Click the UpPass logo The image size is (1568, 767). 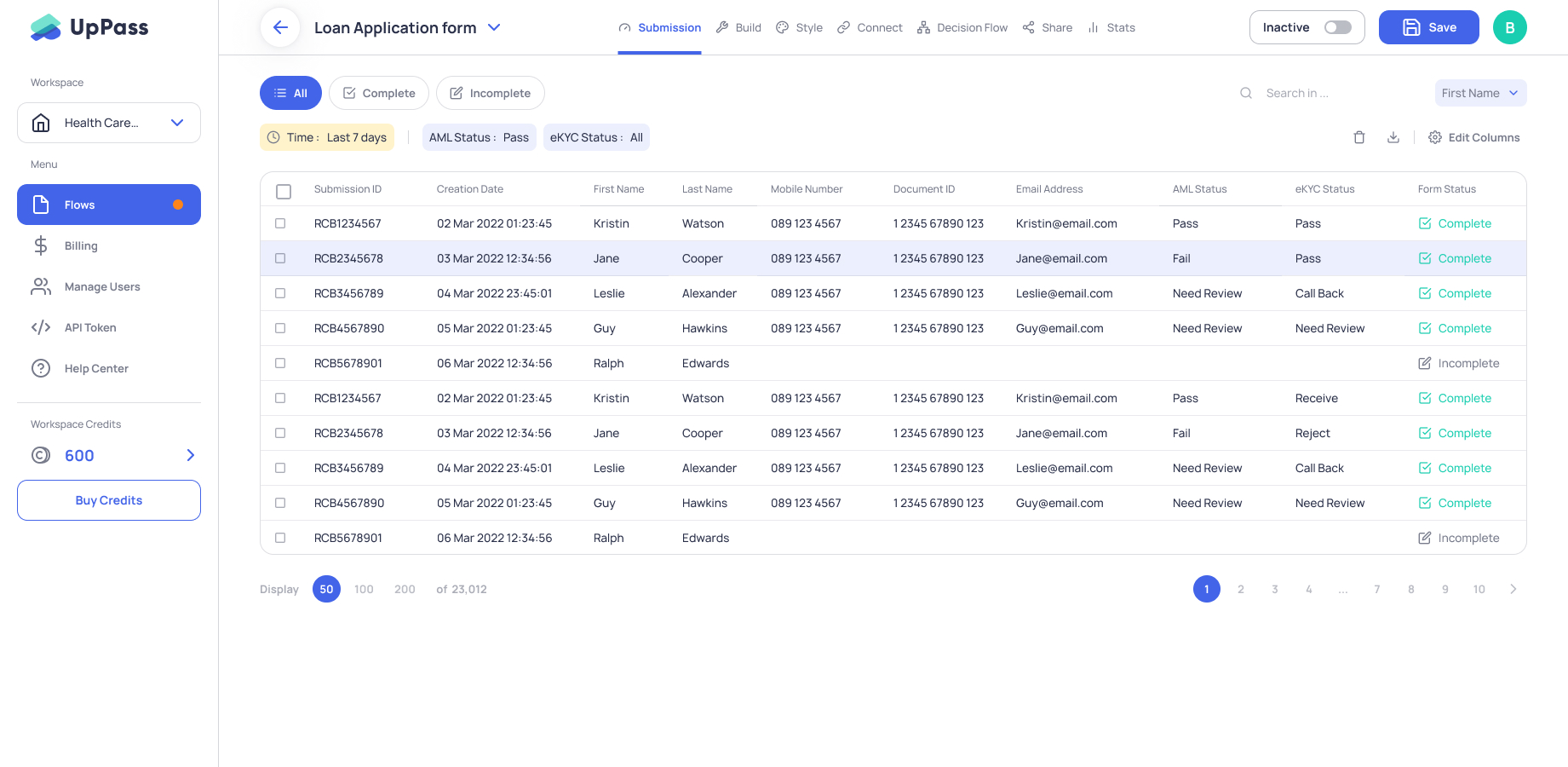click(x=89, y=27)
